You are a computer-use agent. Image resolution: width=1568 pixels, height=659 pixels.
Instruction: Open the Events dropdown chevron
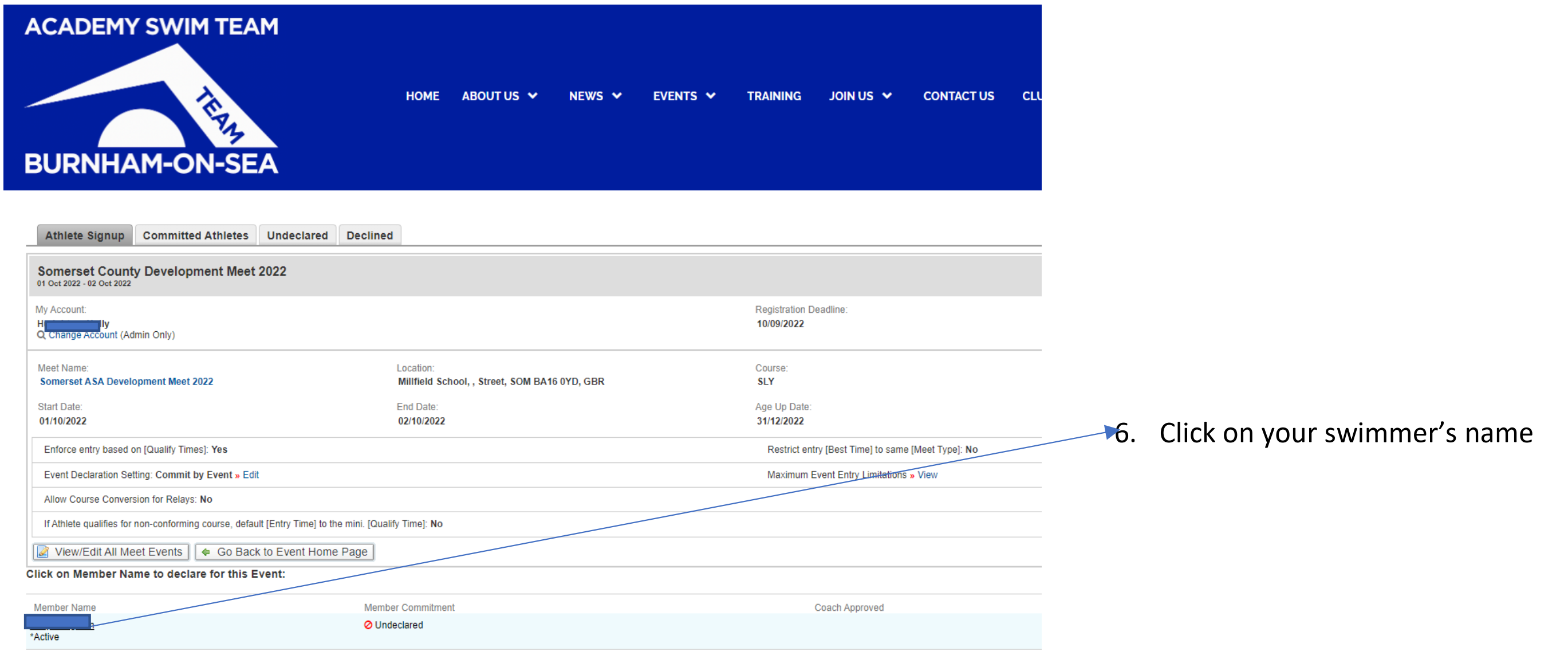[x=711, y=96]
